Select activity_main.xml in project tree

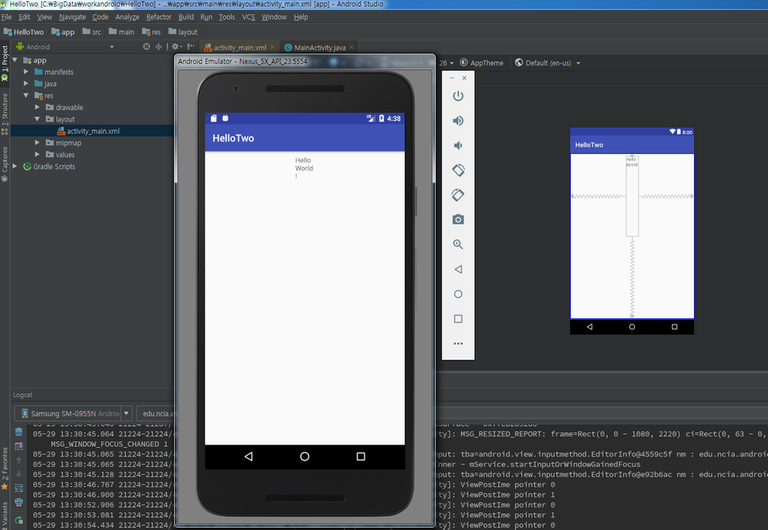click(x=92, y=131)
